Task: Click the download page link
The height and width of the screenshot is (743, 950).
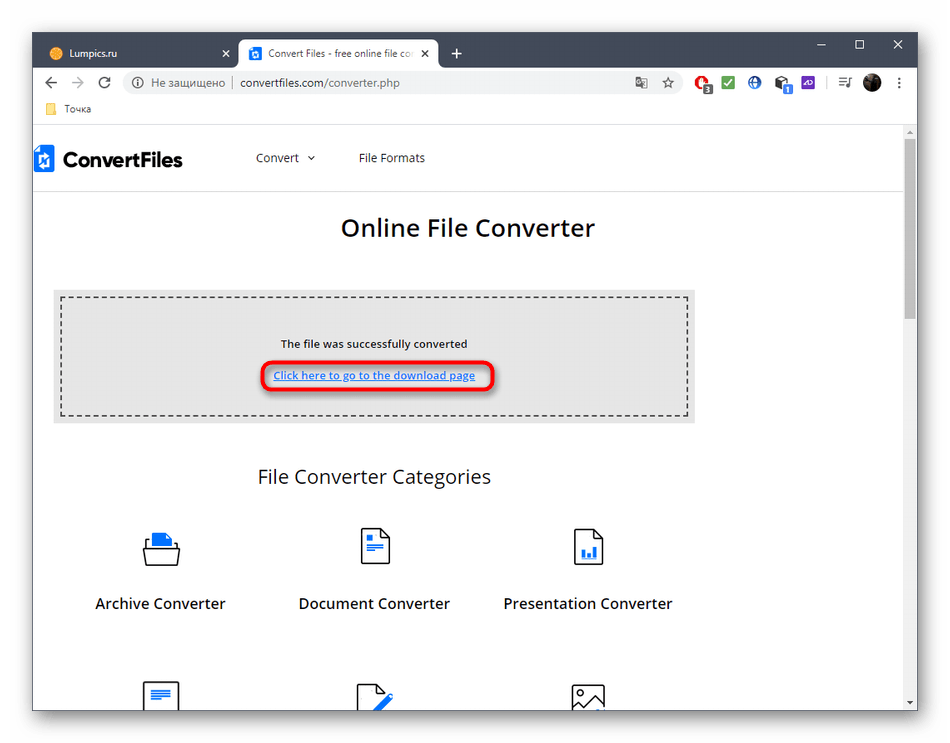Action: click(x=374, y=376)
